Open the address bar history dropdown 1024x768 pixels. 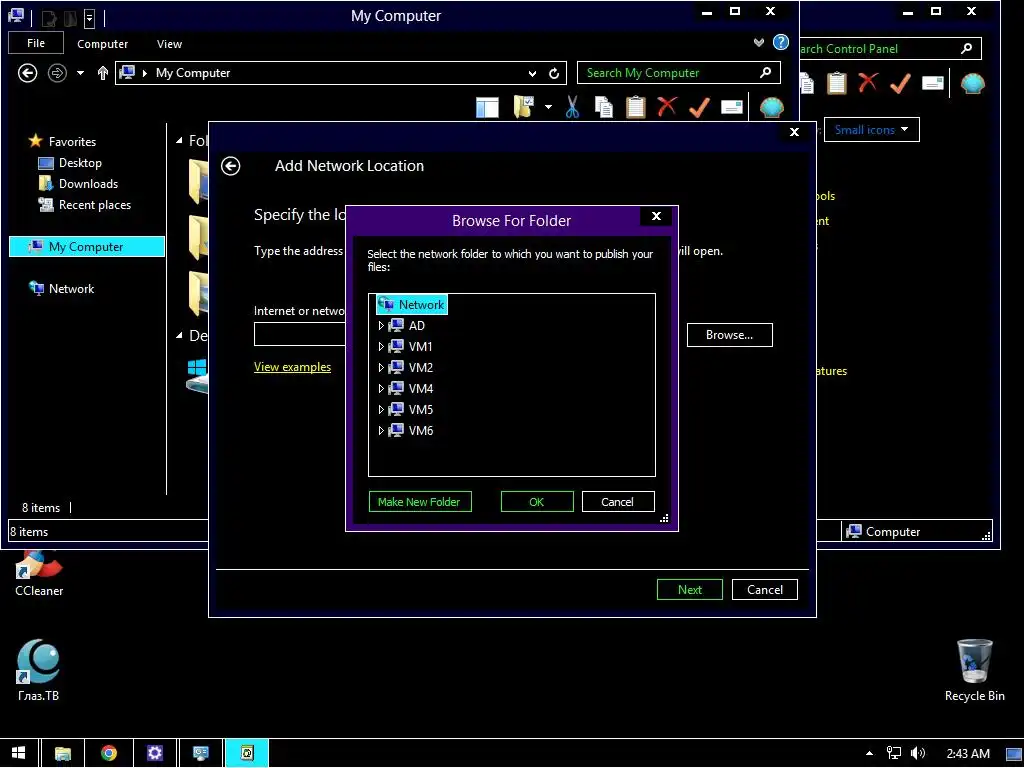pyautogui.click(x=532, y=73)
